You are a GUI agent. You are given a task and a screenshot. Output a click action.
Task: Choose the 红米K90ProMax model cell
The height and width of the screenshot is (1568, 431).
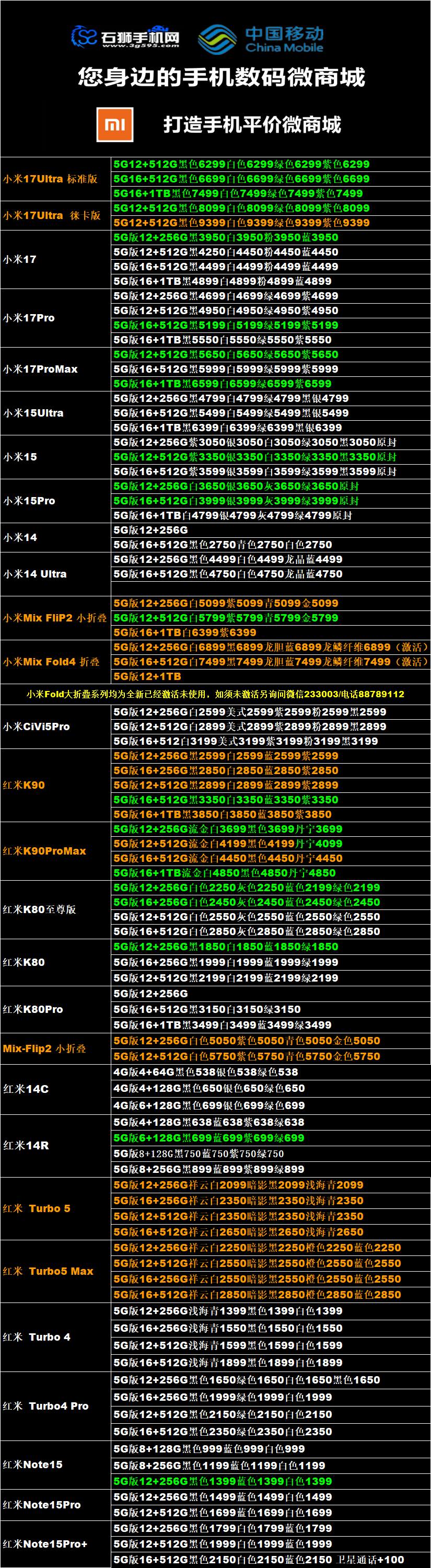(x=44, y=851)
